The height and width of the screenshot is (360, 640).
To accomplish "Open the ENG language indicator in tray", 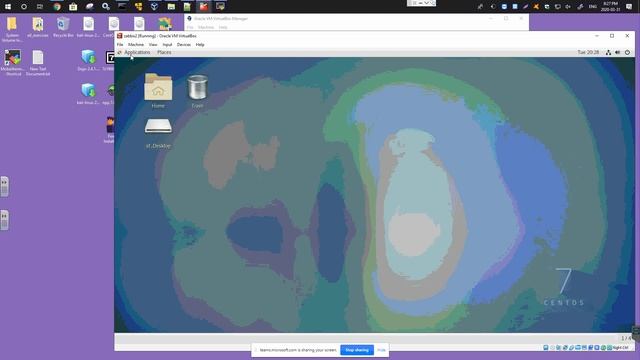I will 593,7.
